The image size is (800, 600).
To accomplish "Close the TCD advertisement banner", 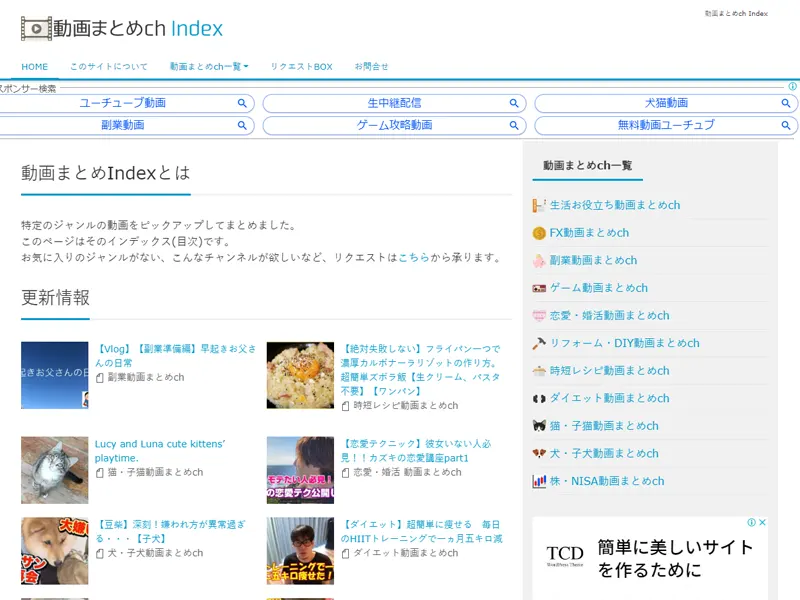I will tap(763, 523).
